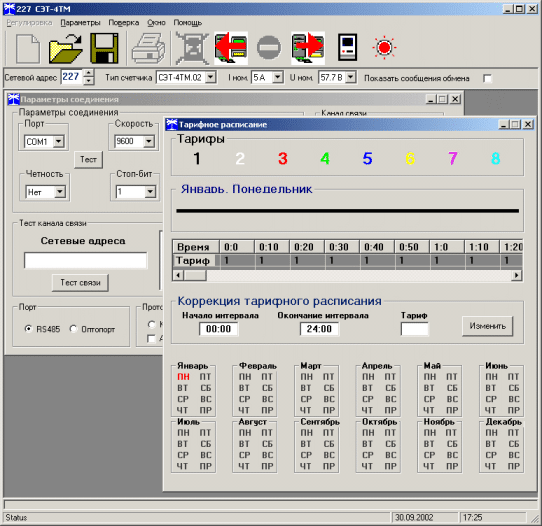Select red tariff number 3
The image size is (542, 526).
tap(283, 159)
